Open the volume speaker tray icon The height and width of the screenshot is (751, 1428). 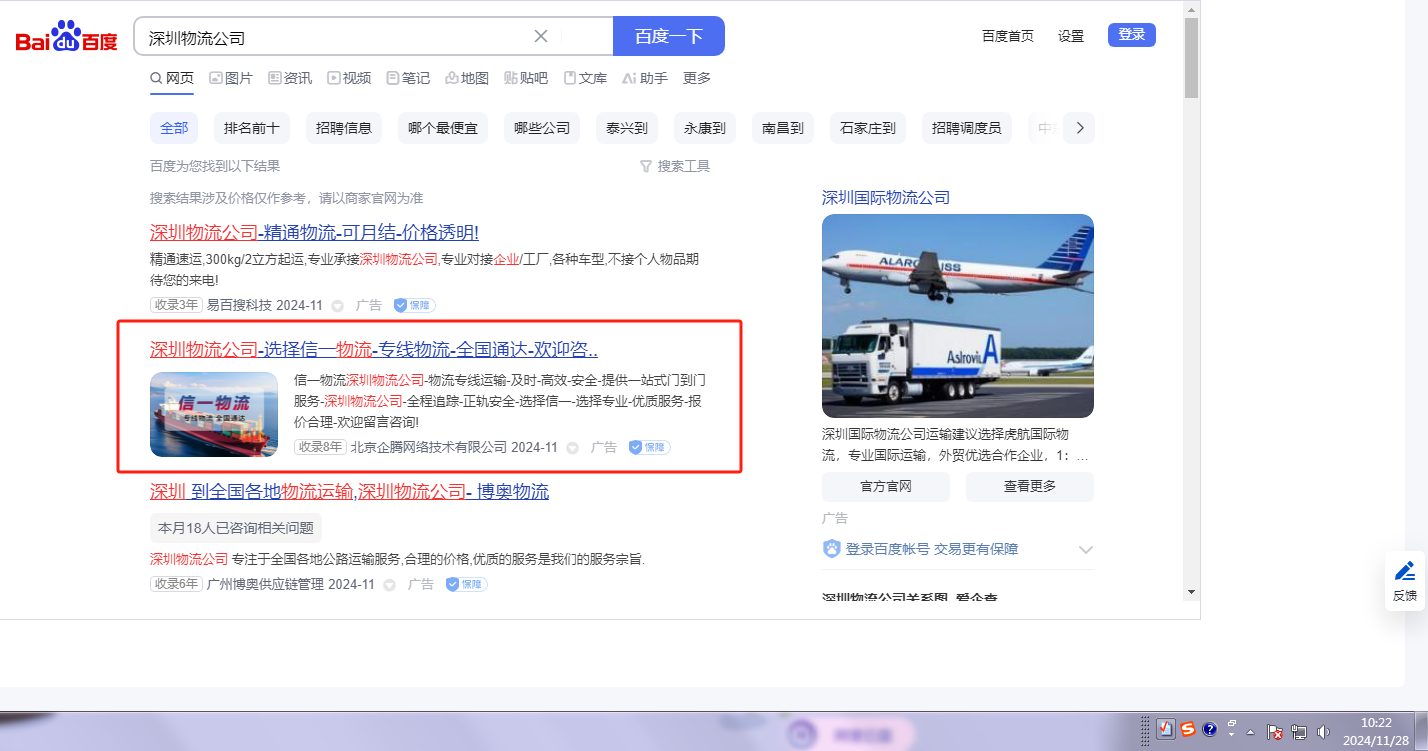1324,732
